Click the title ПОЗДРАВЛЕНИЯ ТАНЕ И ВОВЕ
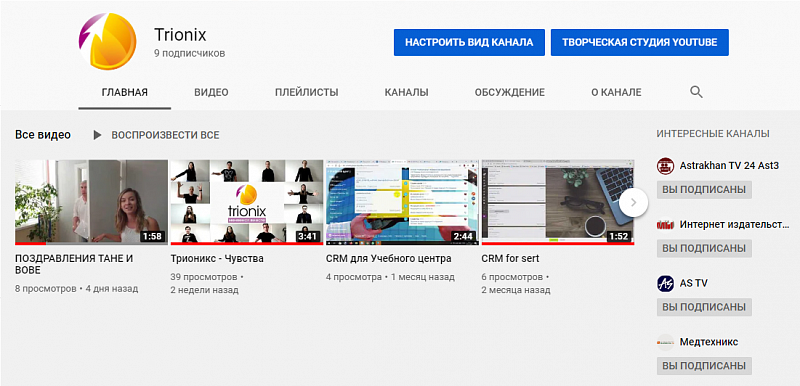800x386 pixels. click(74, 264)
